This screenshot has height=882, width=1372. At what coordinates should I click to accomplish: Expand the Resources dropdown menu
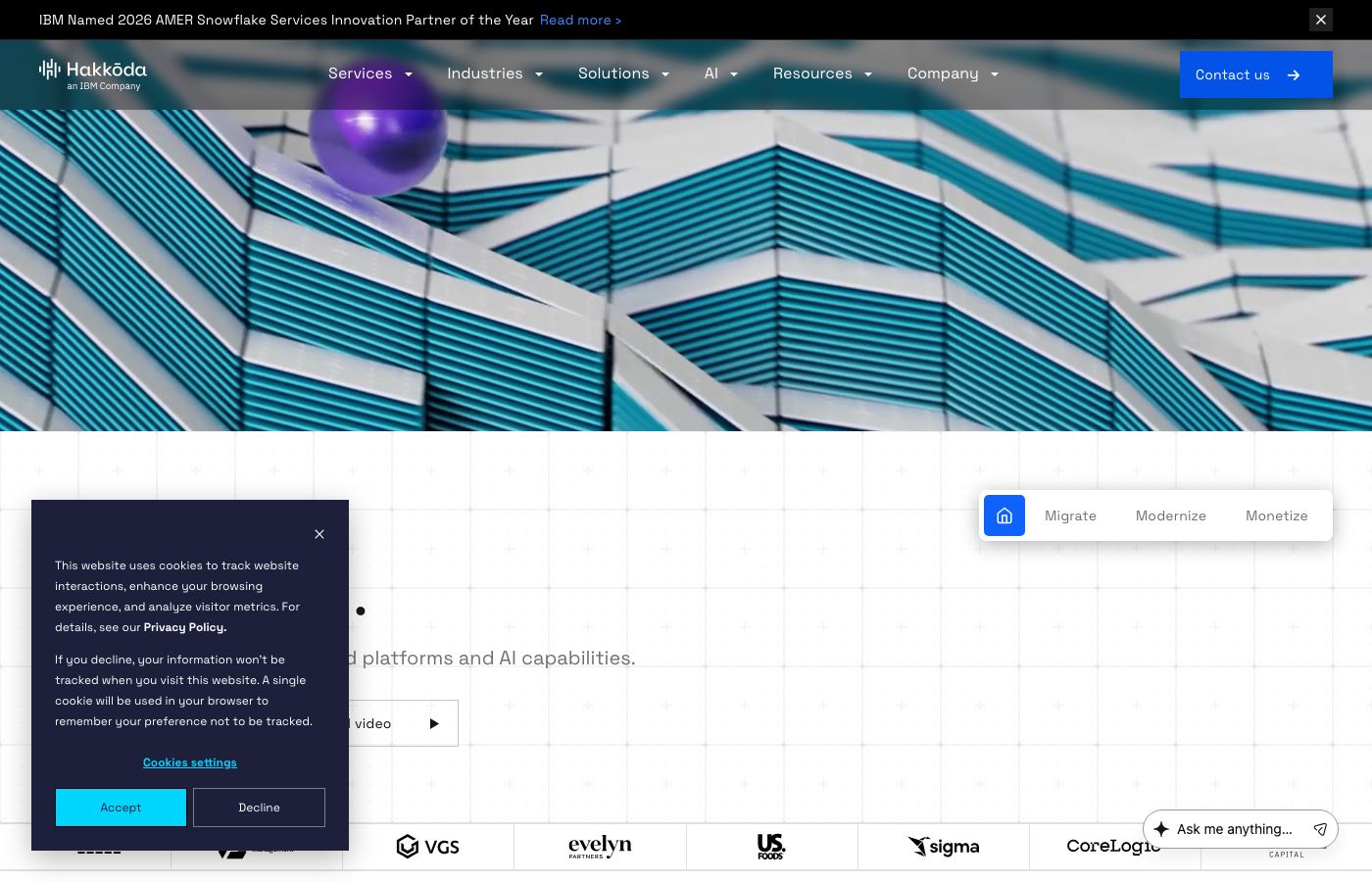[x=823, y=73]
